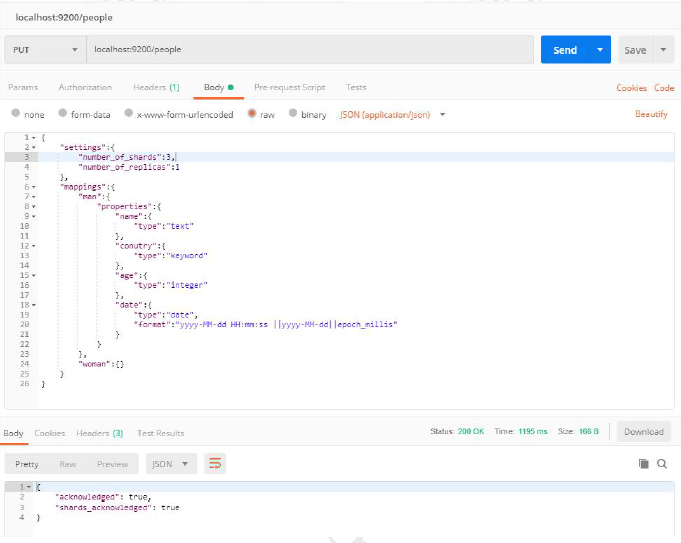This screenshot has width=681, height=543.
Task: Expand the Save options arrow
Action: point(664,50)
